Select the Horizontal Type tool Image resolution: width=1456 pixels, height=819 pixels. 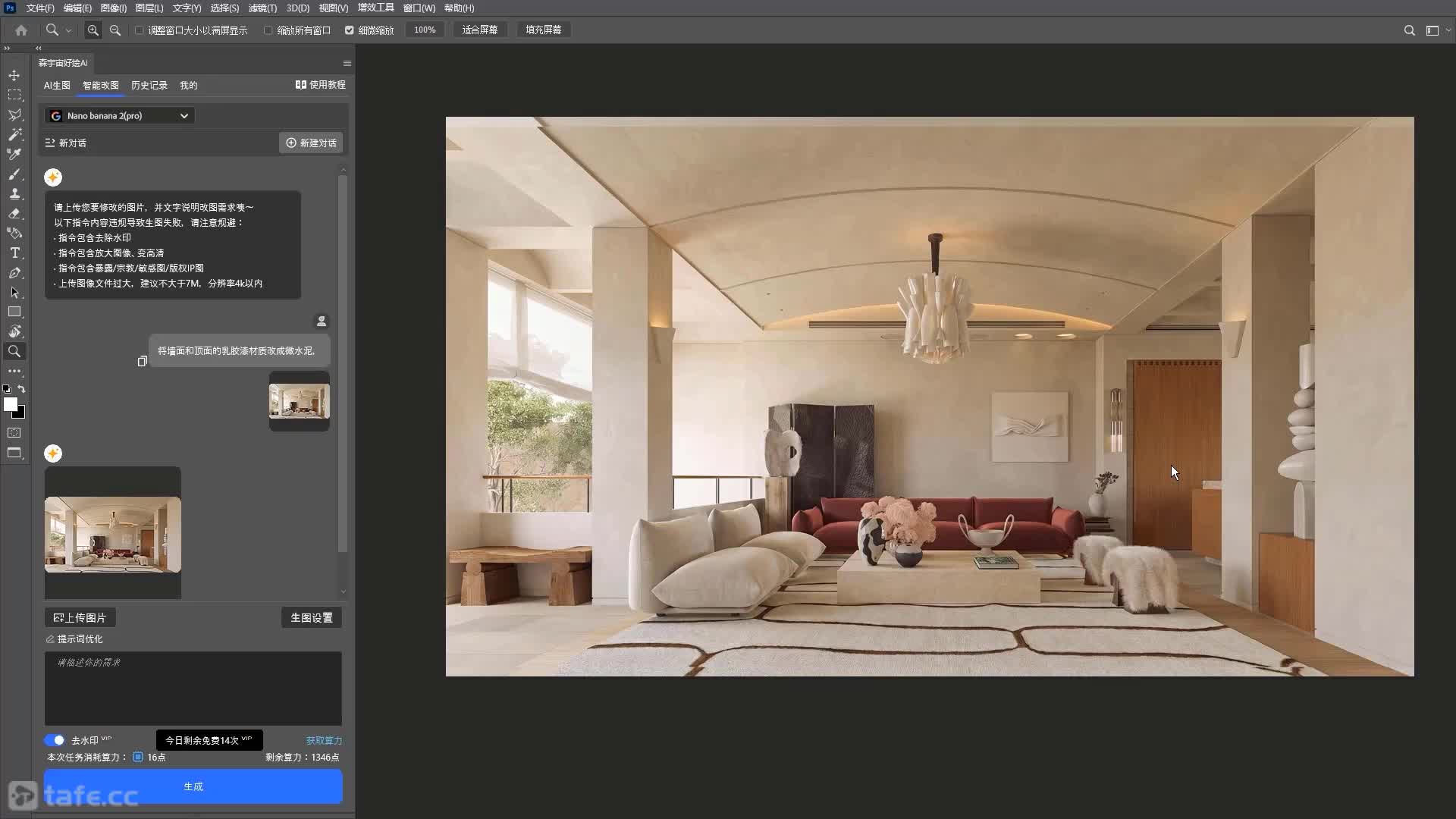(14, 253)
